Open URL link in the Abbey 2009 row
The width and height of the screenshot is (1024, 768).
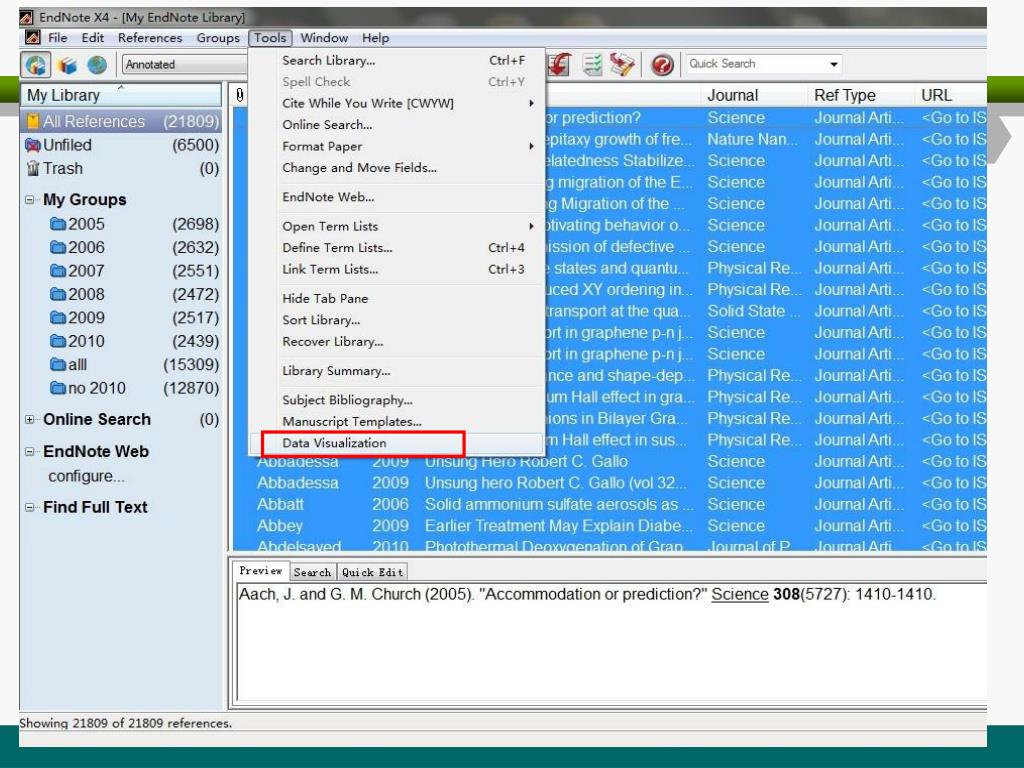tap(953, 526)
